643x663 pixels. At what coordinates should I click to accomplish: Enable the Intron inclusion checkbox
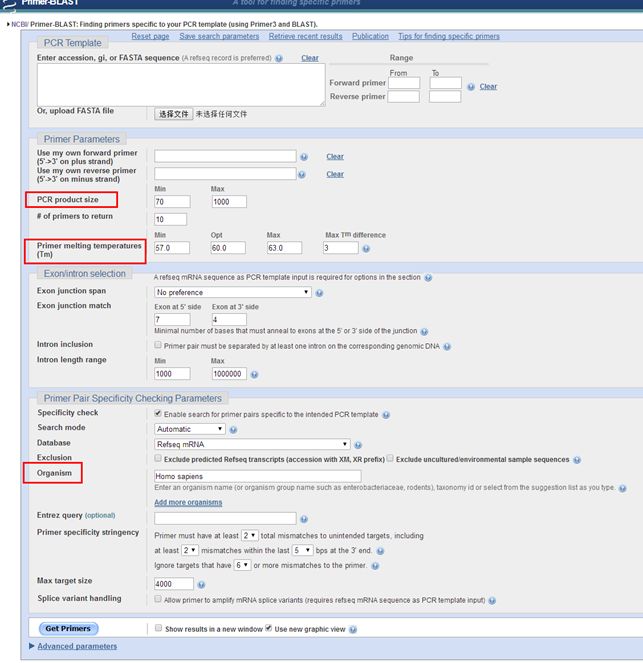[x=159, y=345]
